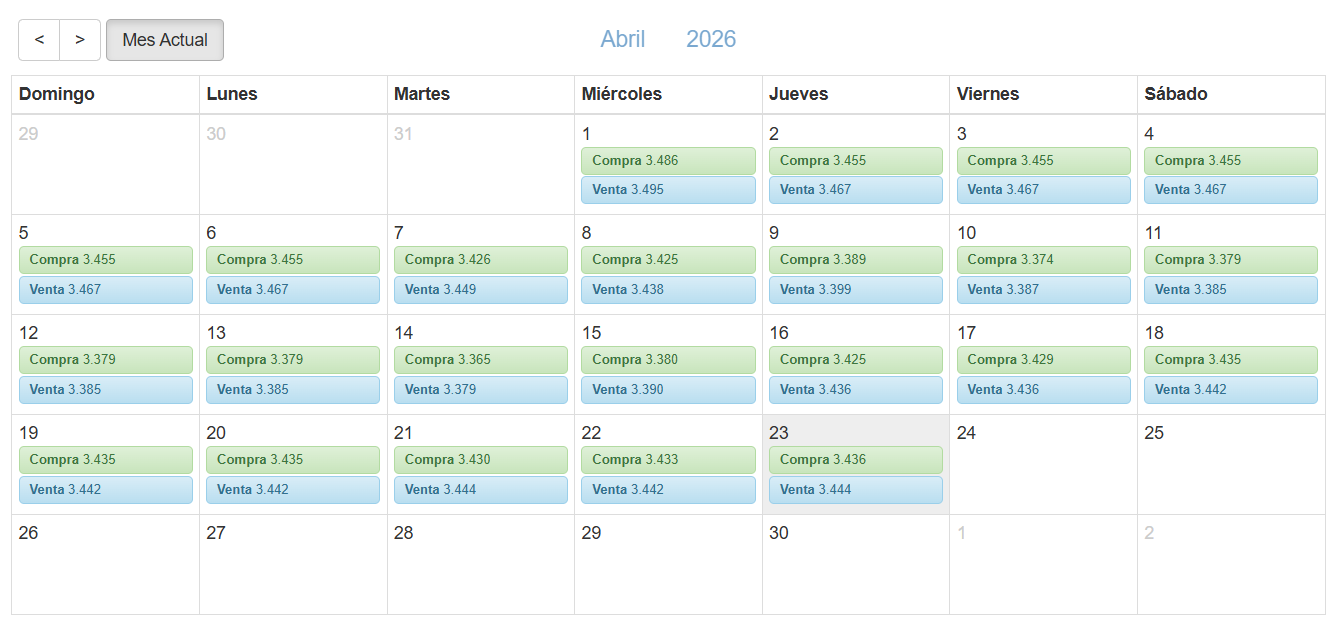Click Compra 3.380 on April 15

point(668,360)
